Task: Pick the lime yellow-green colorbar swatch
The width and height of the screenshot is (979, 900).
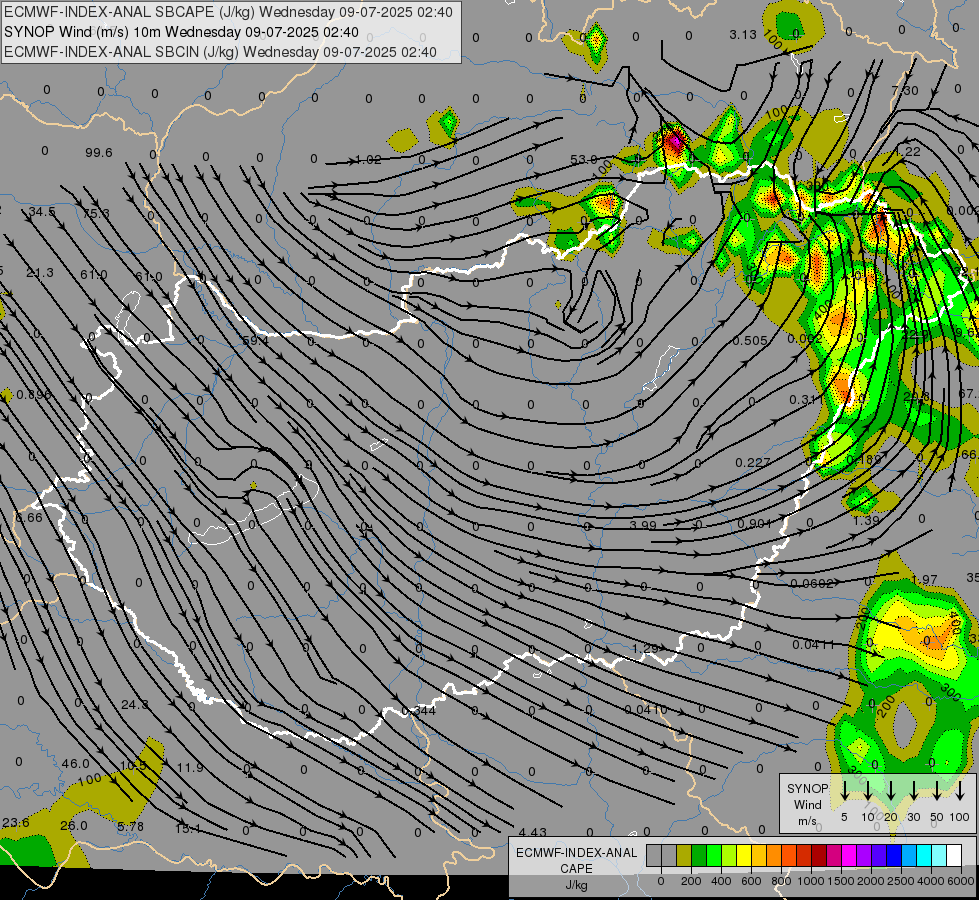Action: [x=729, y=855]
